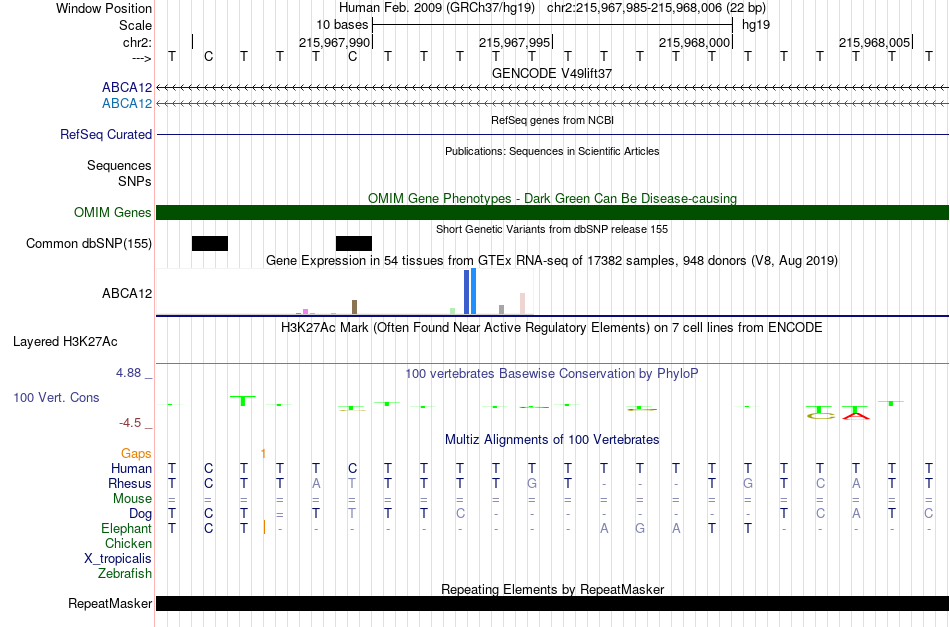Click 'Publications: Sequences in Scientific Articles' title
Screen dimensions: 950x627
tap(552, 151)
